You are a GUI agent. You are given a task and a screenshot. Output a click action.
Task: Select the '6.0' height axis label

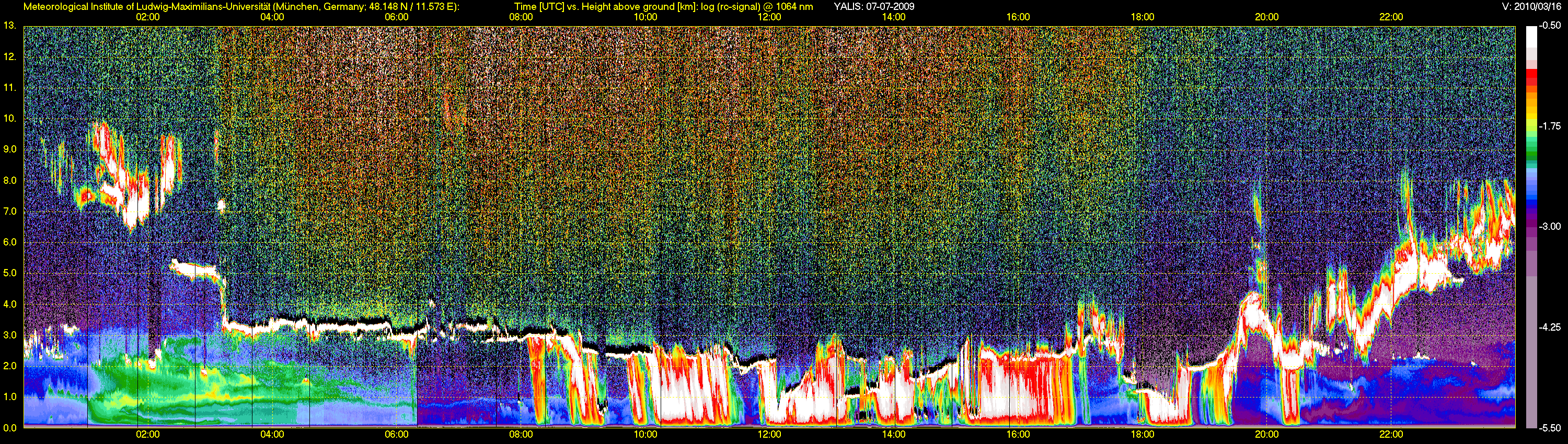pyautogui.click(x=10, y=242)
